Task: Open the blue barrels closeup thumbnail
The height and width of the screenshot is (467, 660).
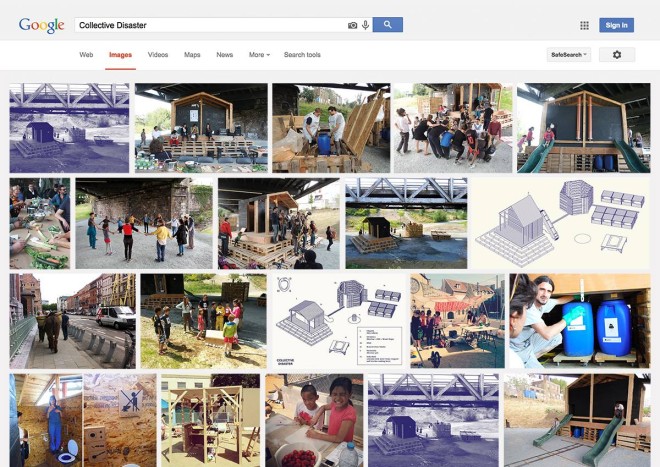Action: click(580, 321)
